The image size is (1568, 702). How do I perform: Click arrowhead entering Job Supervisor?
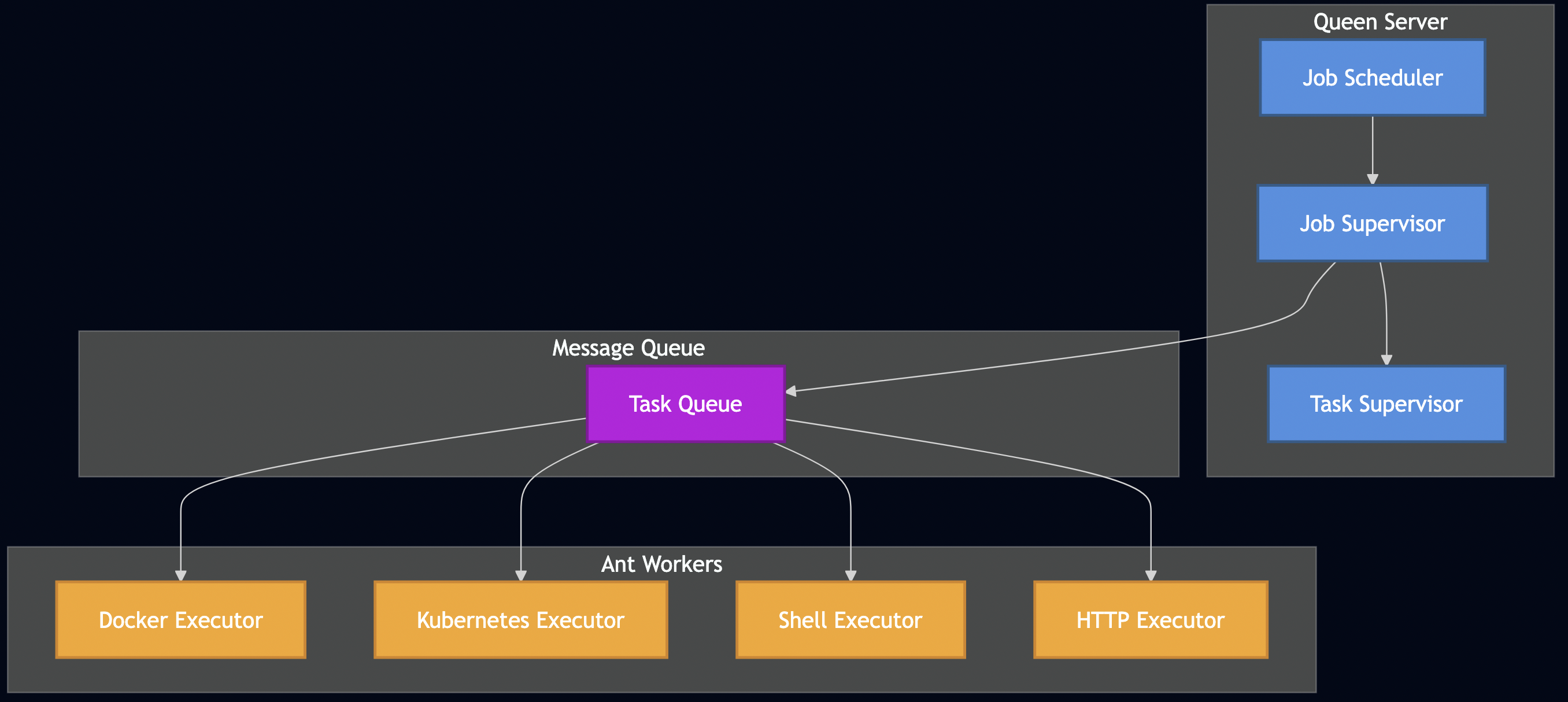coord(1373,179)
